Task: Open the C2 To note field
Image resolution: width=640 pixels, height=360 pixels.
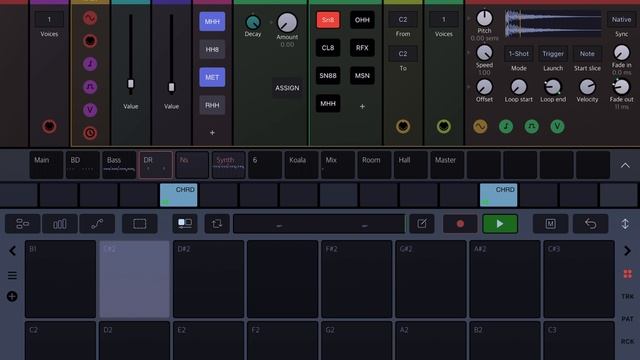Action: (x=403, y=54)
